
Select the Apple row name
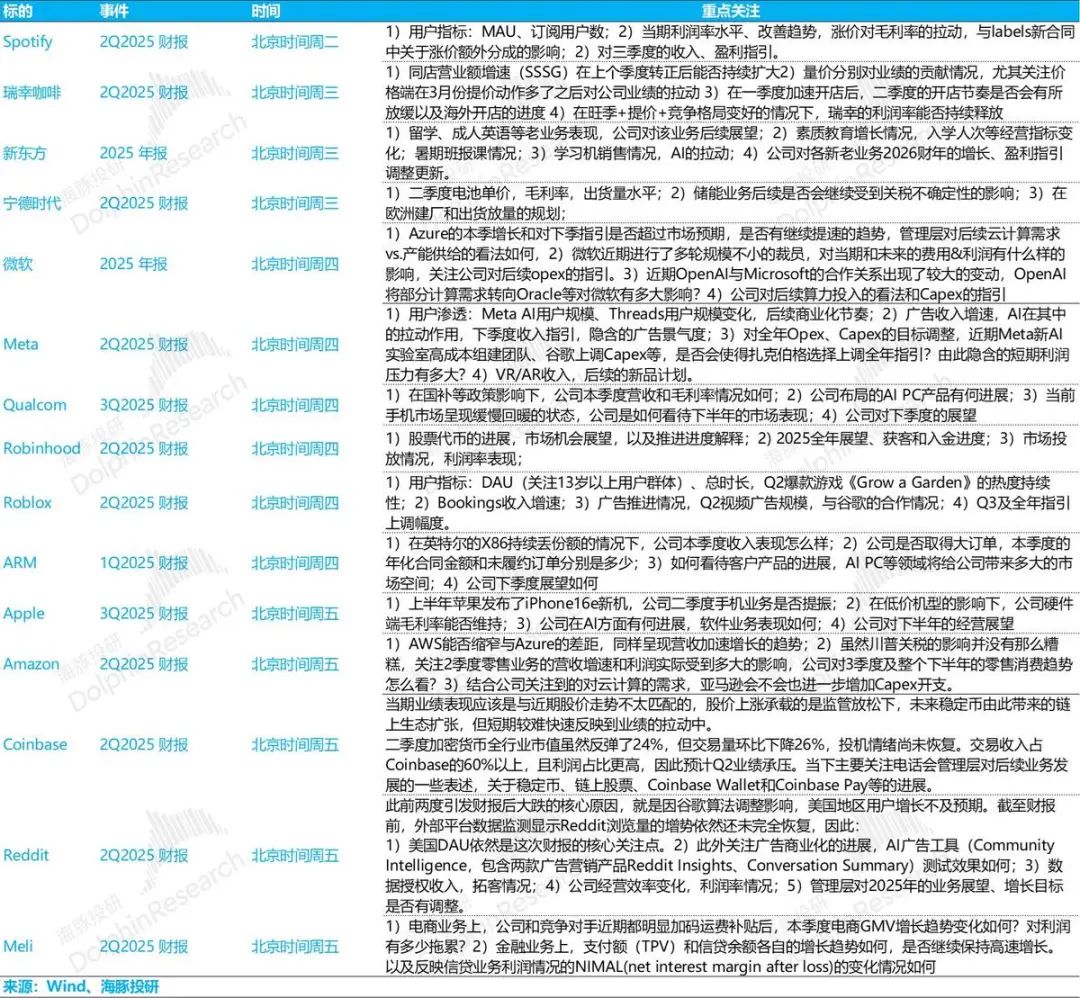[x=23, y=614]
